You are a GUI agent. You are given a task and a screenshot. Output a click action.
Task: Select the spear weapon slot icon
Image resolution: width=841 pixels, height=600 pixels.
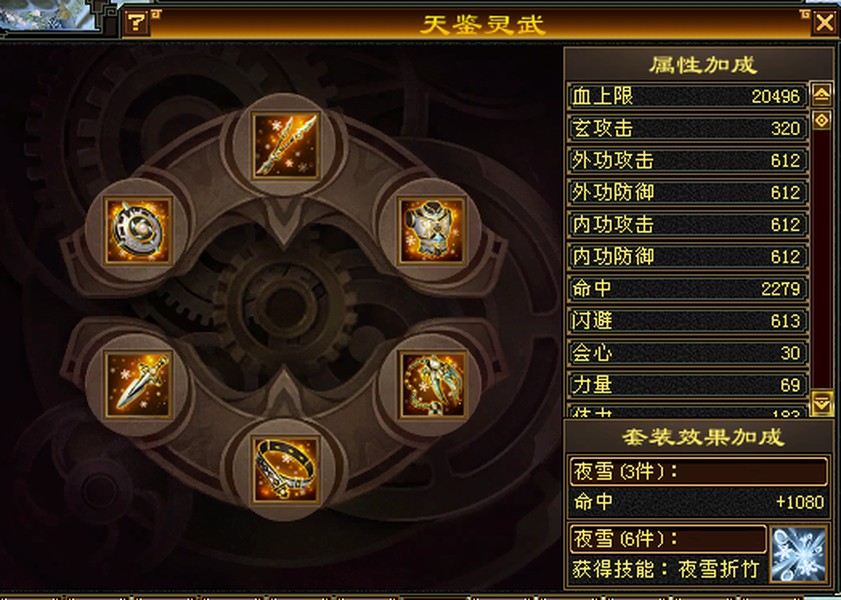click(285, 145)
